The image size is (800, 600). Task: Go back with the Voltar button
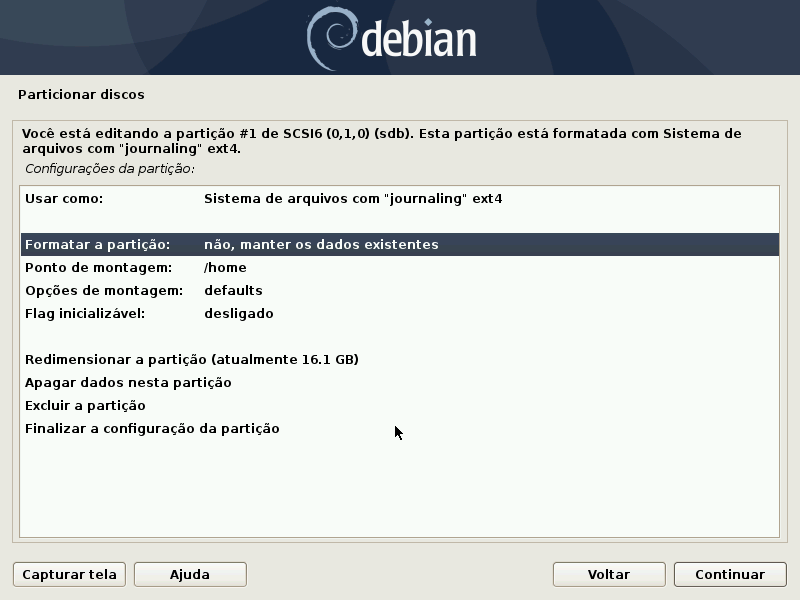609,574
